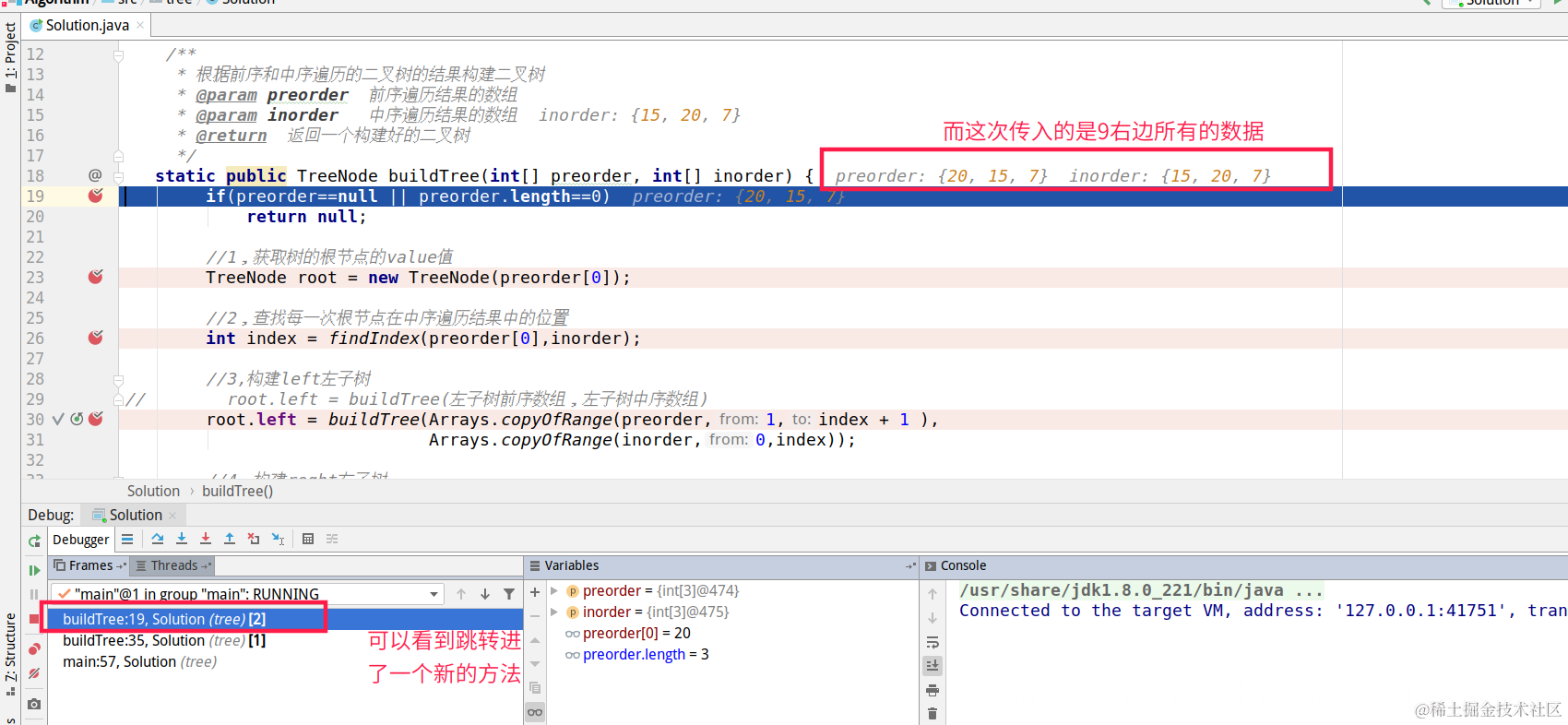Select the Threads tab
Screen dimensions: 1568x725
[173, 565]
